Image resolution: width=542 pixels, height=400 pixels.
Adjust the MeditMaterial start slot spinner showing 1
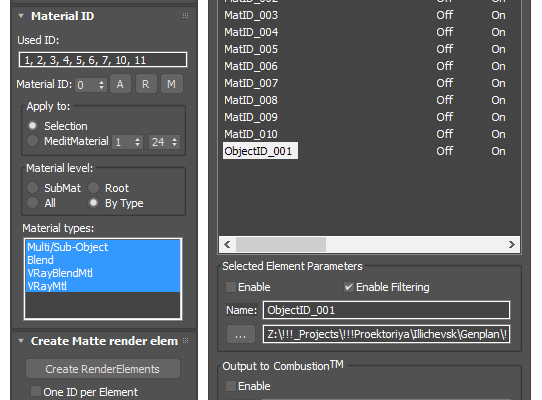pos(127,142)
